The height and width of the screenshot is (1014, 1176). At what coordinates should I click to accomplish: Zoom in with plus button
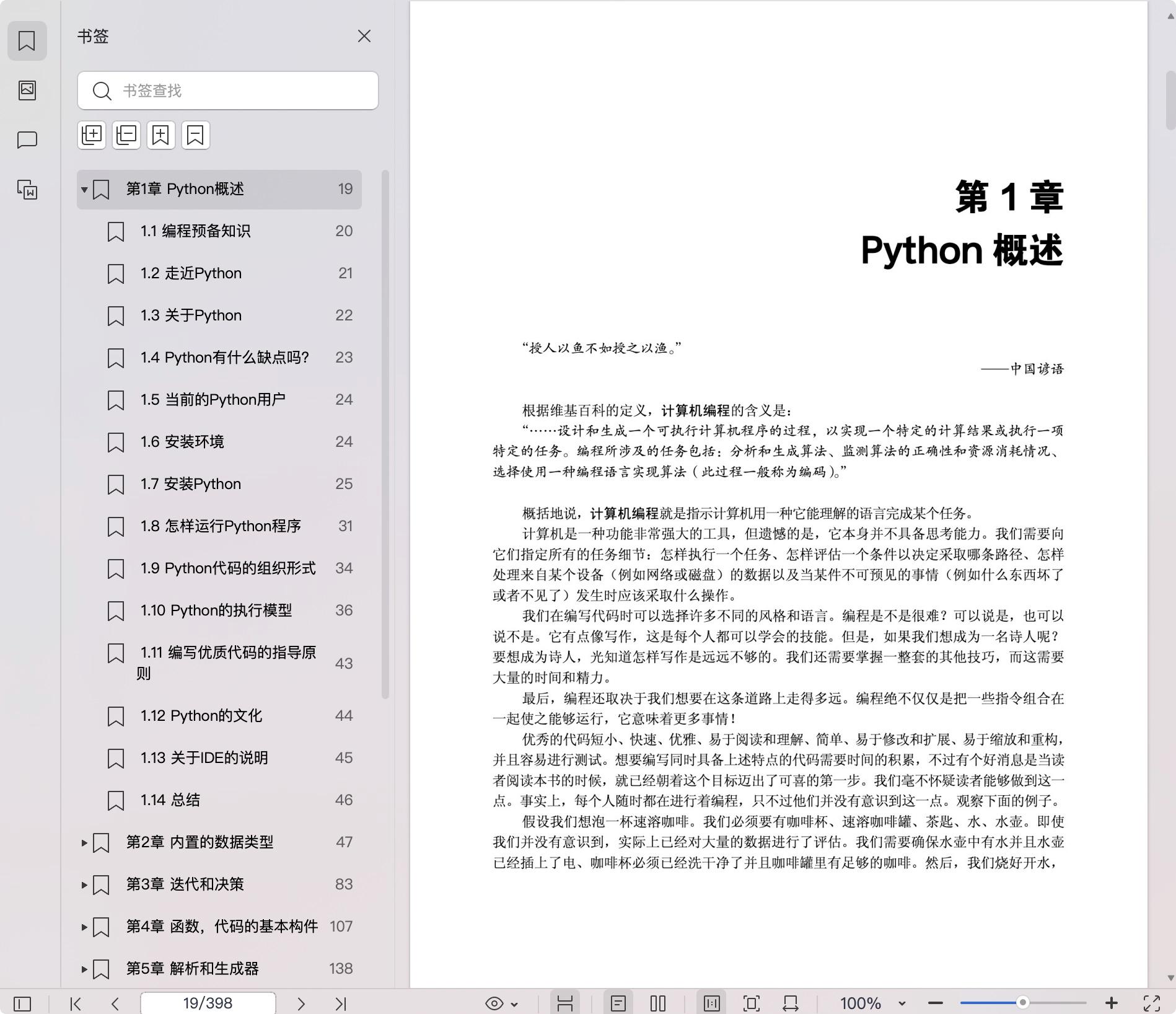(1112, 1003)
